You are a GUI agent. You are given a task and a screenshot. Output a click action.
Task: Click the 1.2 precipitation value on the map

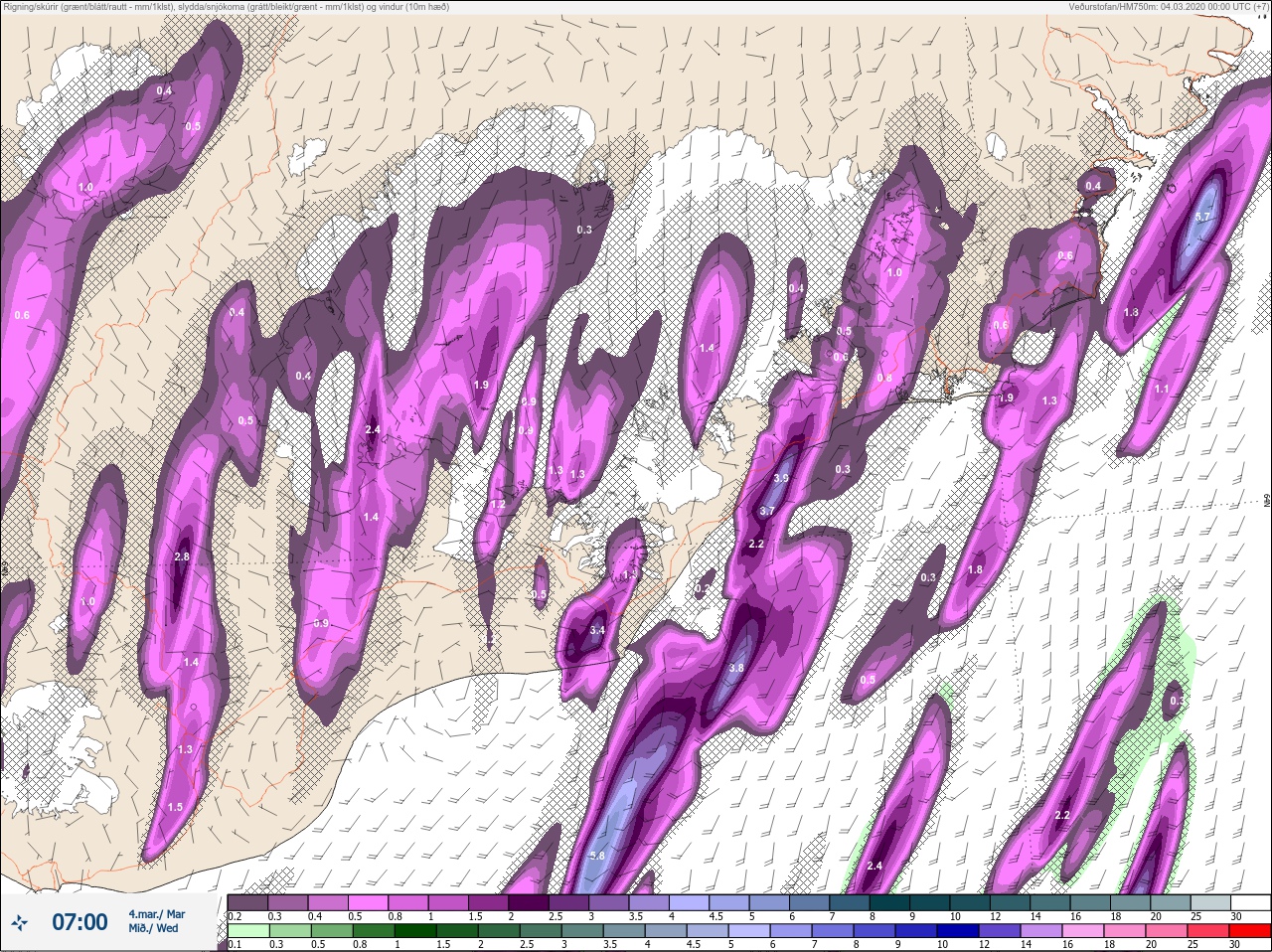498,505
